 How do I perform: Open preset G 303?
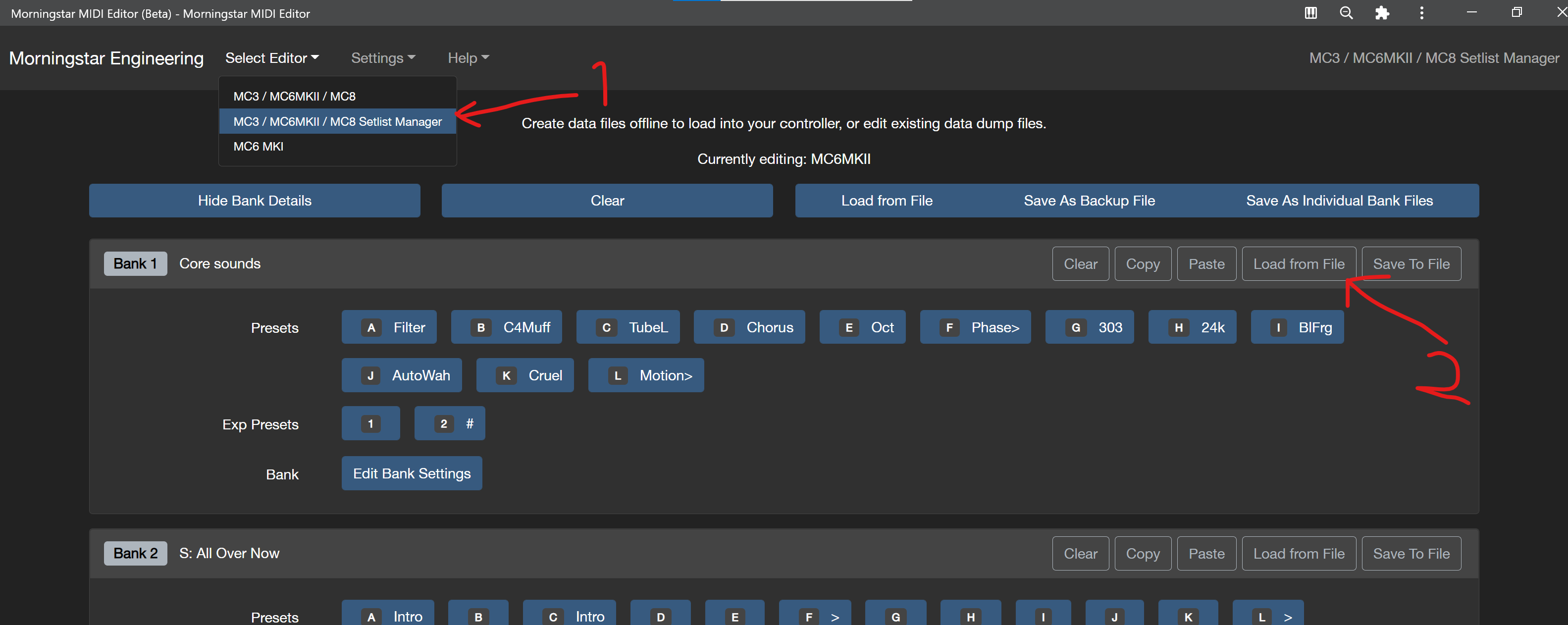[1089, 327]
